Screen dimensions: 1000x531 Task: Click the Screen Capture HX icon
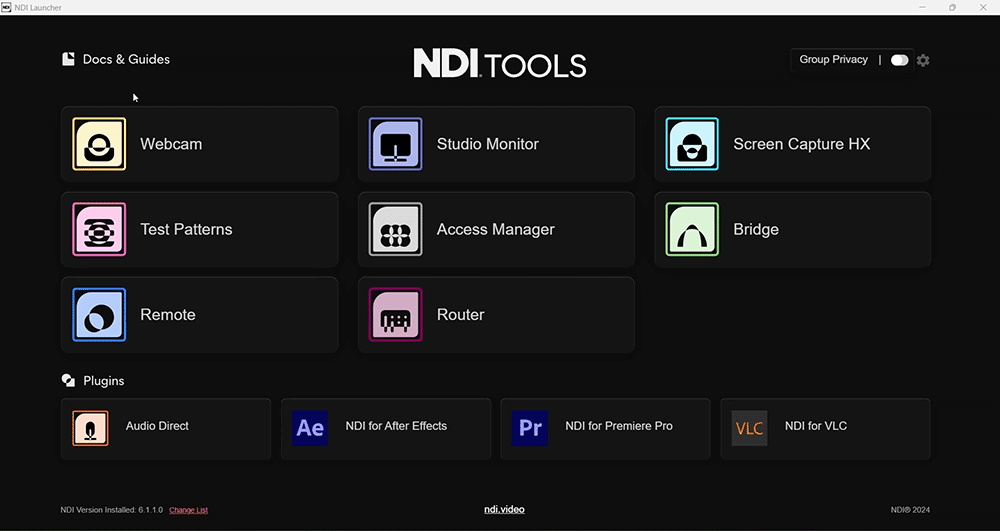pos(692,144)
